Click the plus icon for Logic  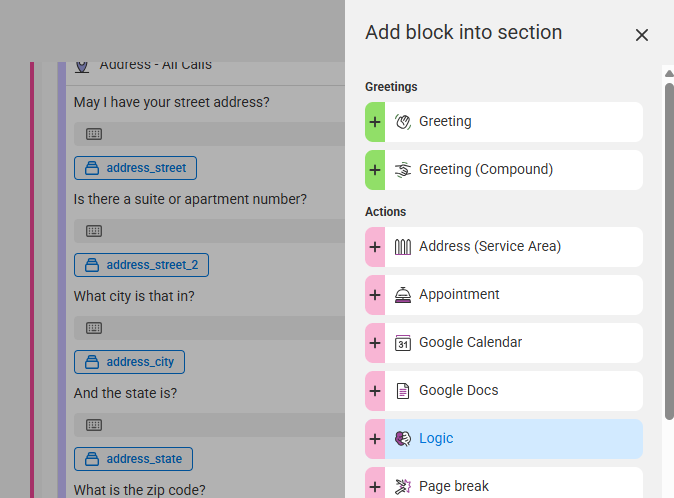coord(375,439)
